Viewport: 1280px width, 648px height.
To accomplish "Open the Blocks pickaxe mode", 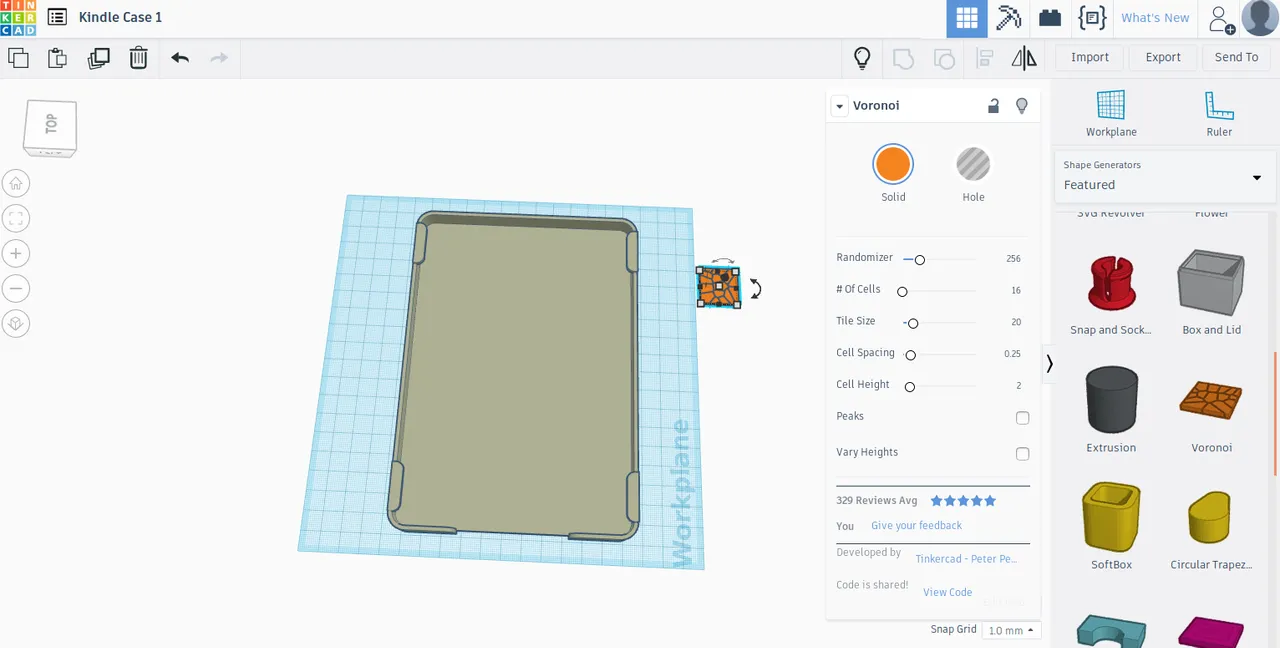I will tap(1009, 18).
